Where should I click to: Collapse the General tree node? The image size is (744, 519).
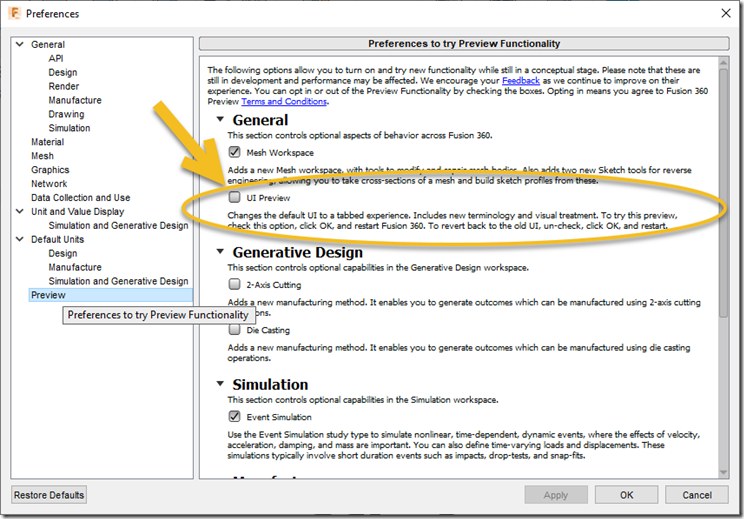[x=20, y=44]
